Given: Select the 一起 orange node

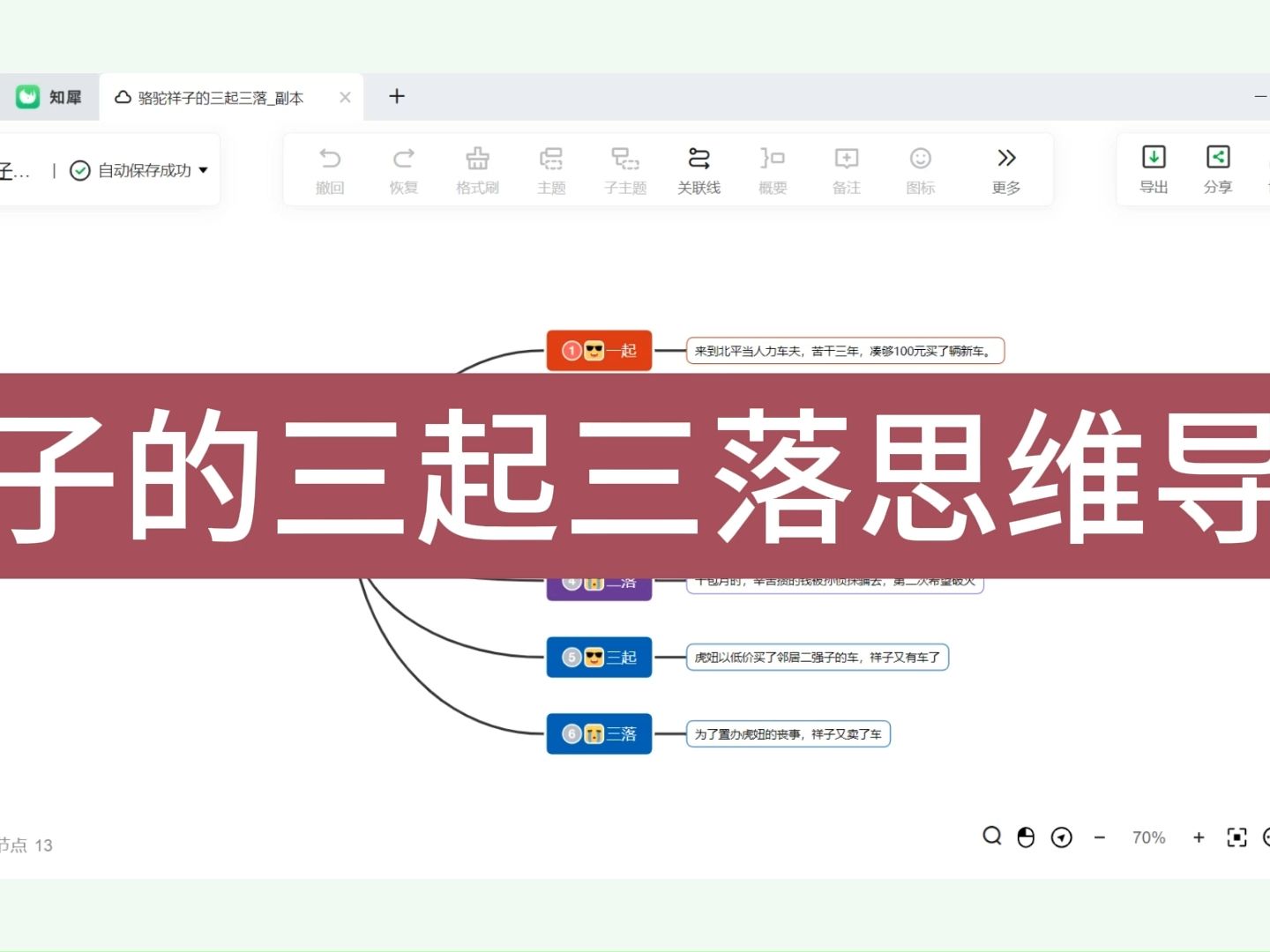Looking at the screenshot, I should click(599, 351).
